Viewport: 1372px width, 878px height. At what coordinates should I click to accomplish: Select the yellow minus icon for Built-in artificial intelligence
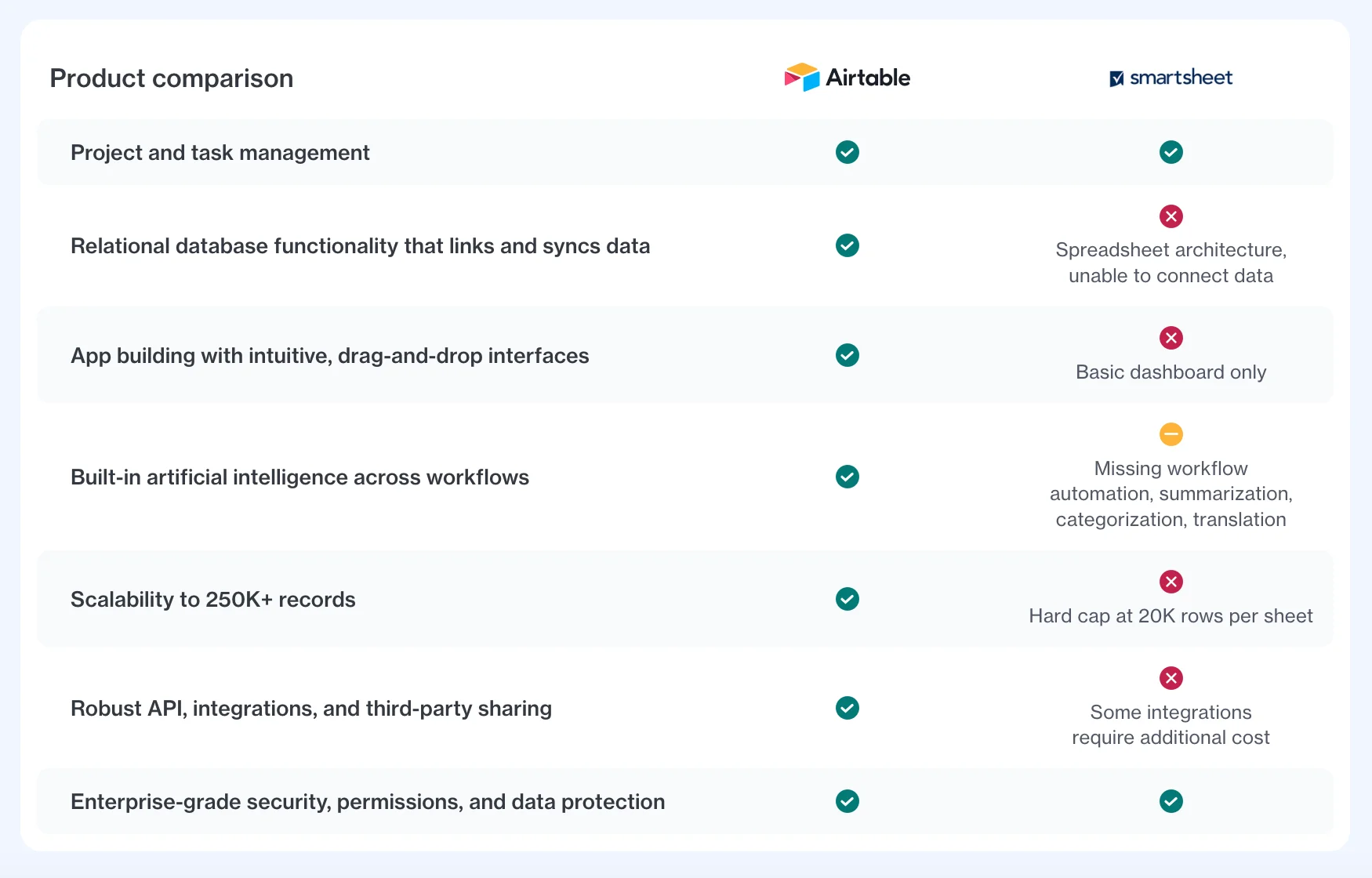click(1171, 434)
